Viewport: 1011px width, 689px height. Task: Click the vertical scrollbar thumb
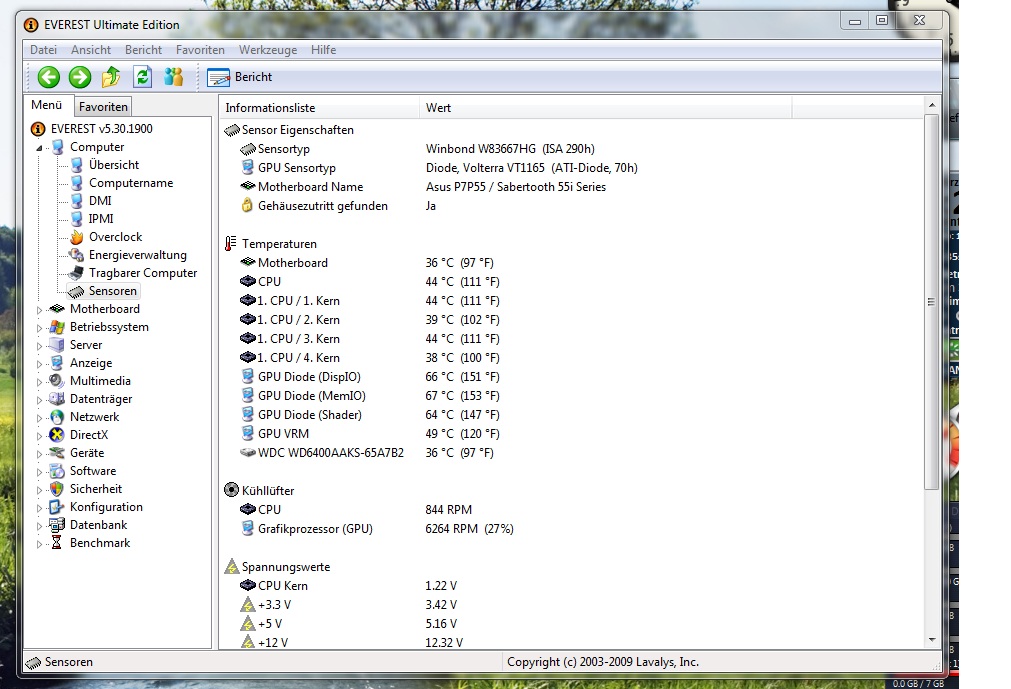(x=932, y=302)
